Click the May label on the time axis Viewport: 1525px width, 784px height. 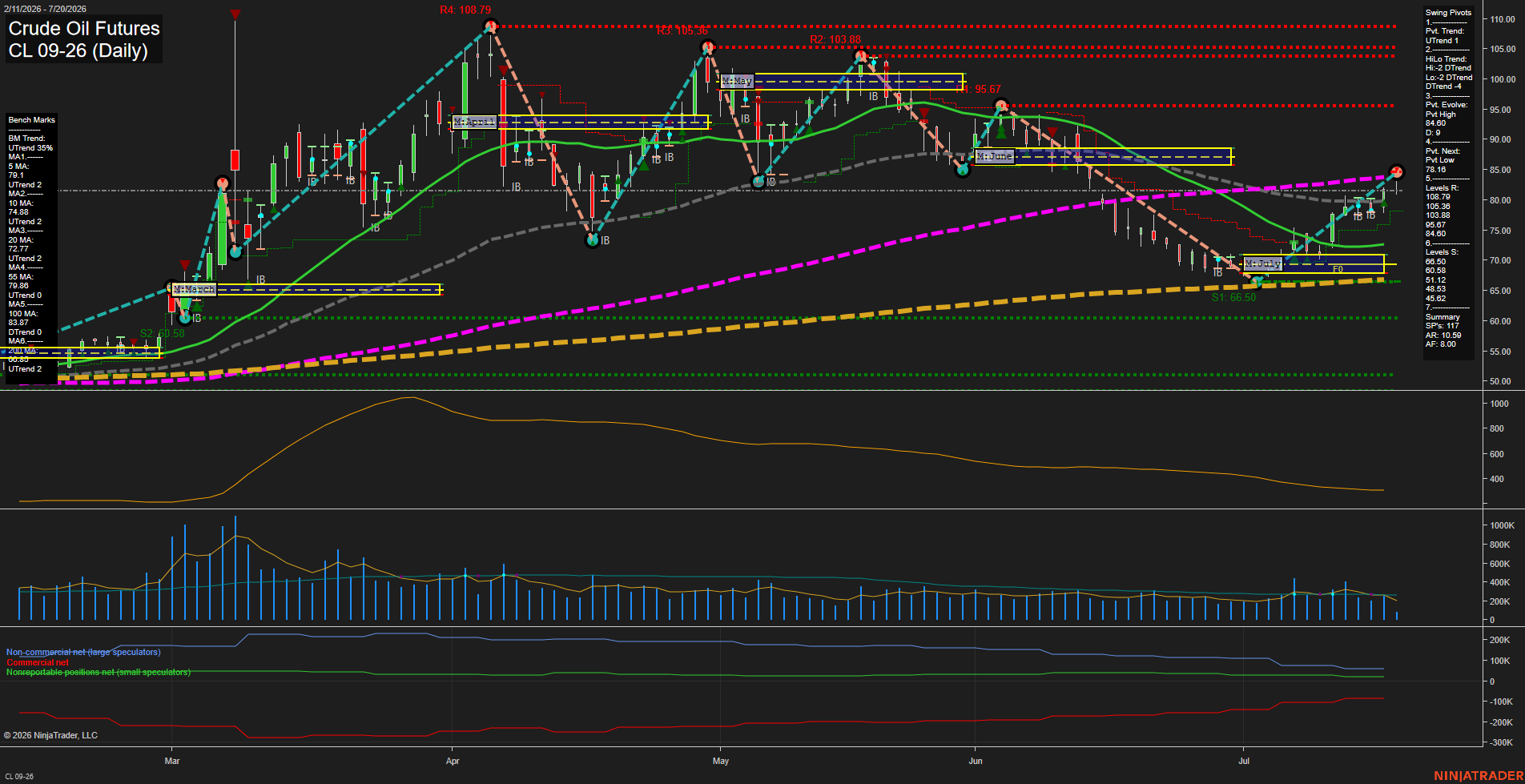tap(721, 761)
